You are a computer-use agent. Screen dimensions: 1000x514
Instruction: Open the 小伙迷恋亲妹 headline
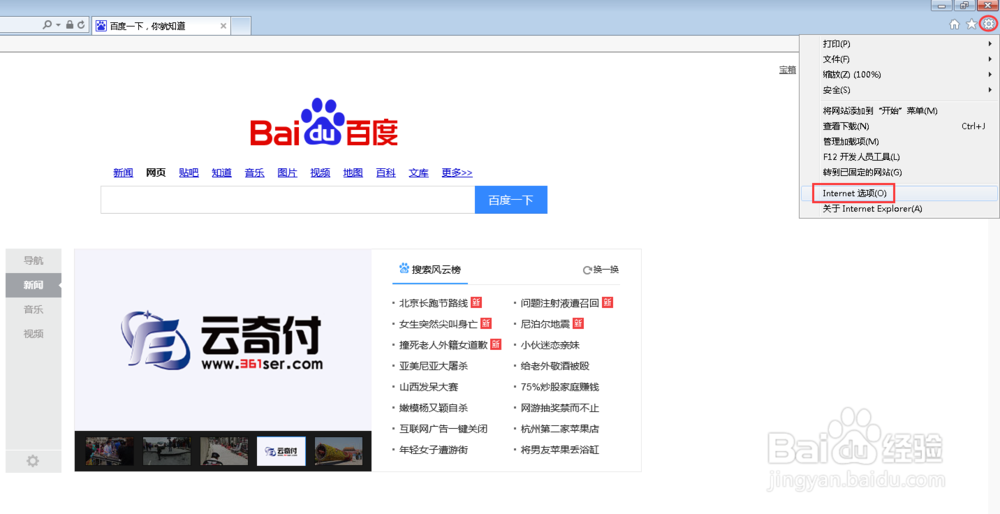click(550, 345)
